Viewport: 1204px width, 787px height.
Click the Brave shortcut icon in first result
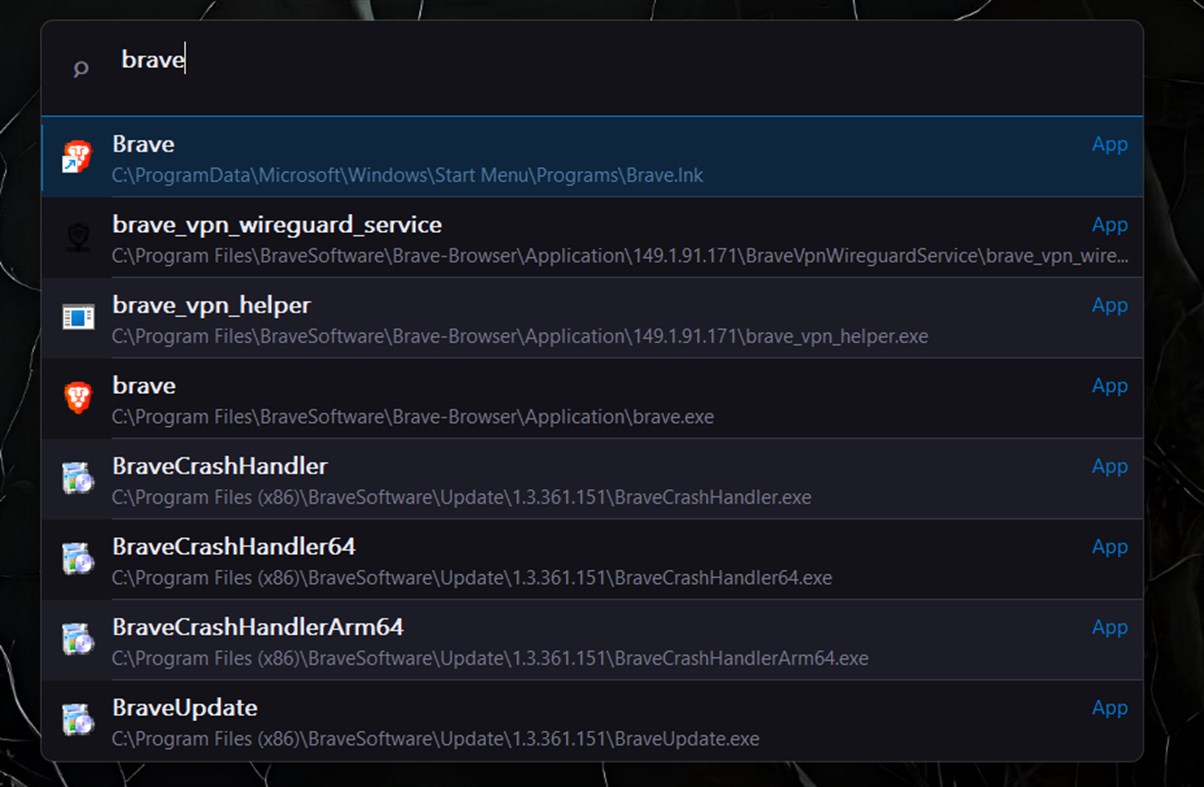pos(77,157)
